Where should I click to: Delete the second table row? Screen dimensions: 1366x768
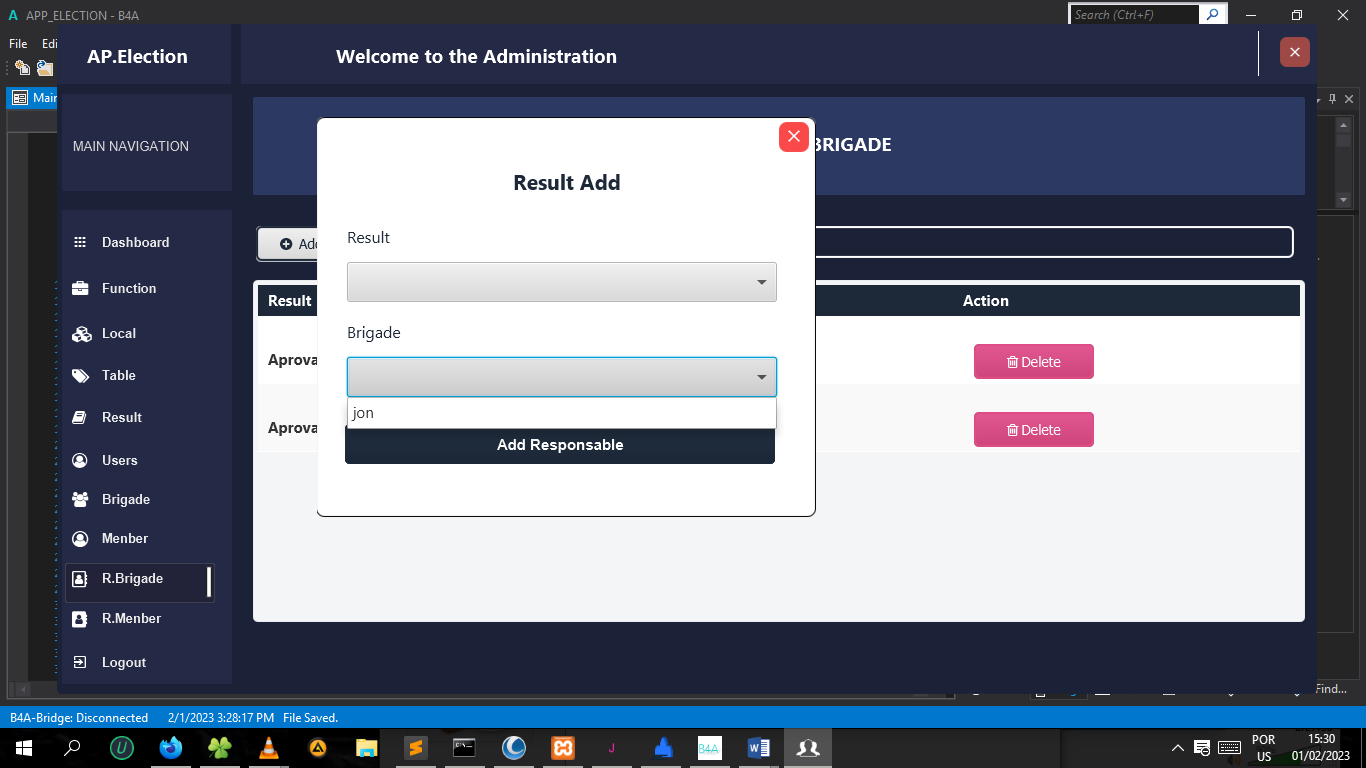(1034, 430)
